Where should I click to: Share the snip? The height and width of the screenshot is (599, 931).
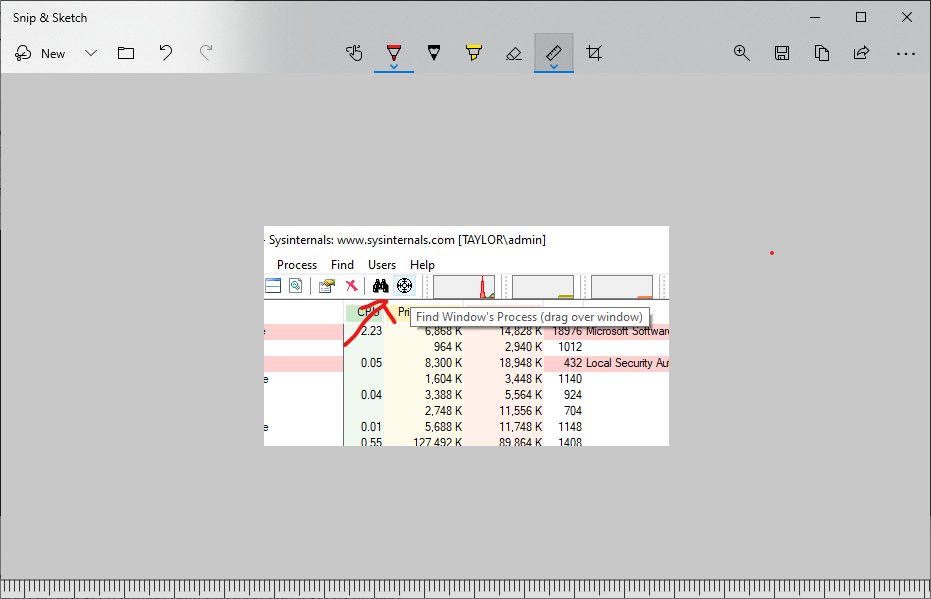click(x=862, y=53)
